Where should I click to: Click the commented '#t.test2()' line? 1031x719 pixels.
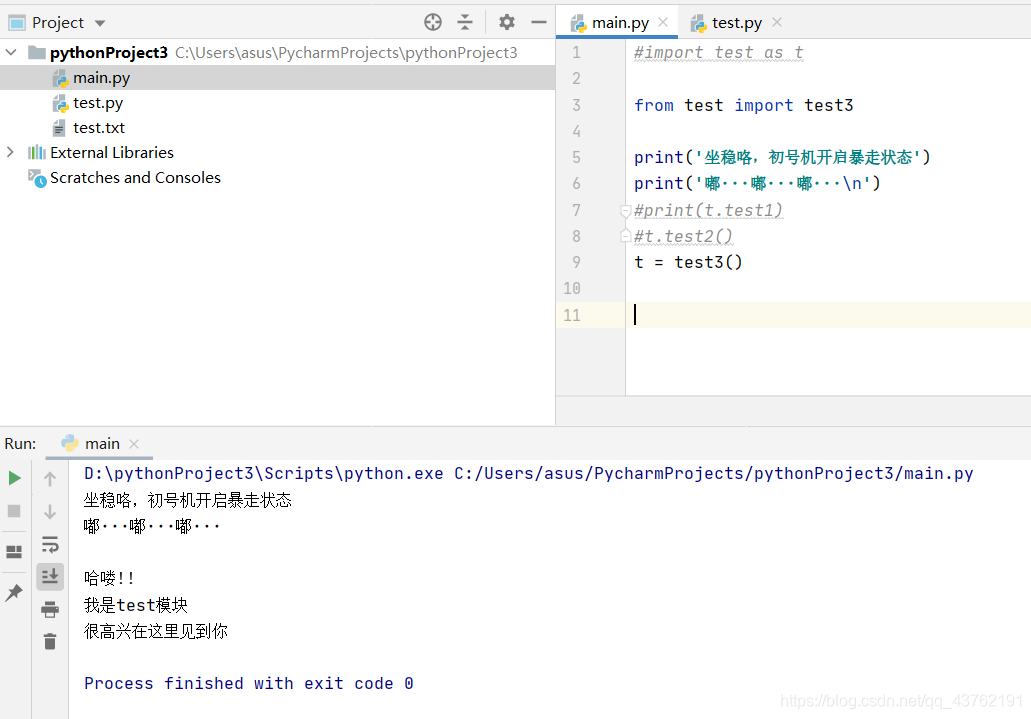pyautogui.click(x=683, y=236)
